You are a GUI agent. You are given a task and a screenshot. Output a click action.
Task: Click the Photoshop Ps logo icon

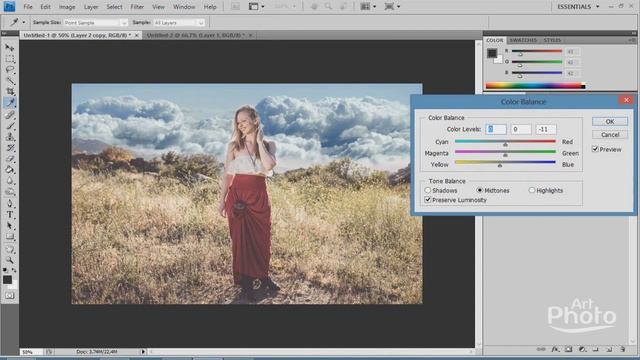(9, 7)
